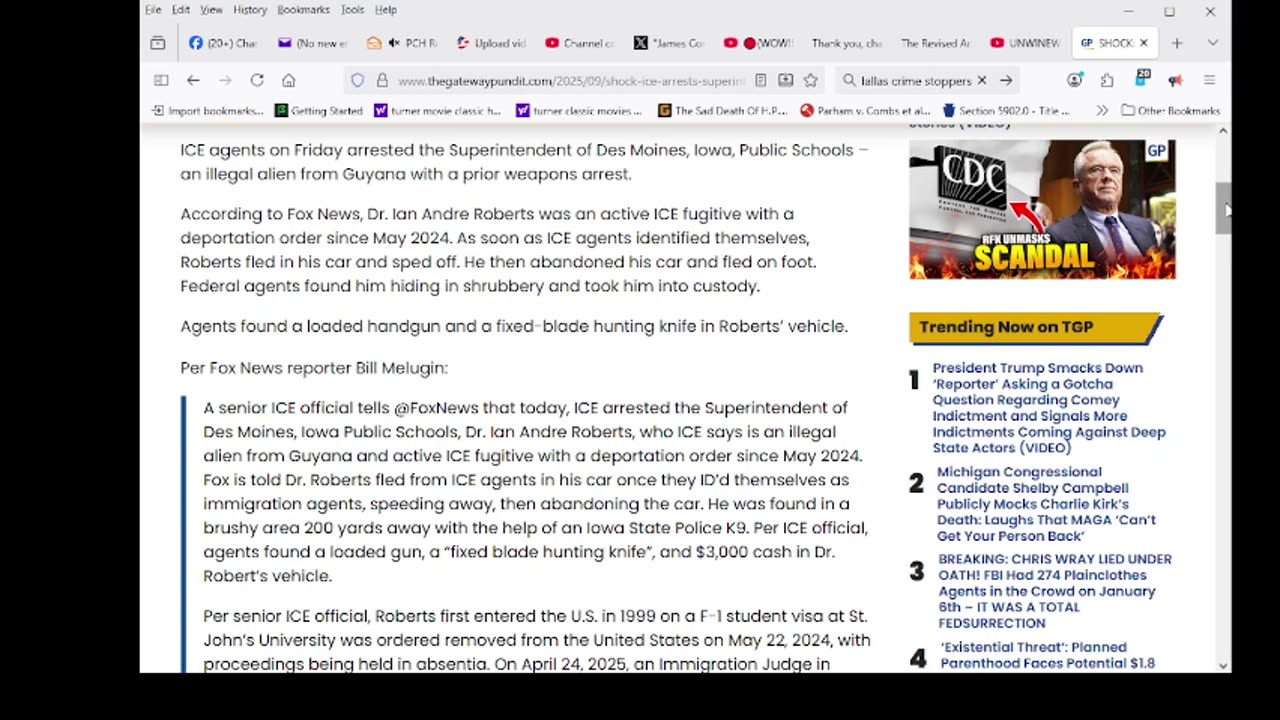
Task: Switch to the Yahoo Mail No new emails tab
Action: 313,43
